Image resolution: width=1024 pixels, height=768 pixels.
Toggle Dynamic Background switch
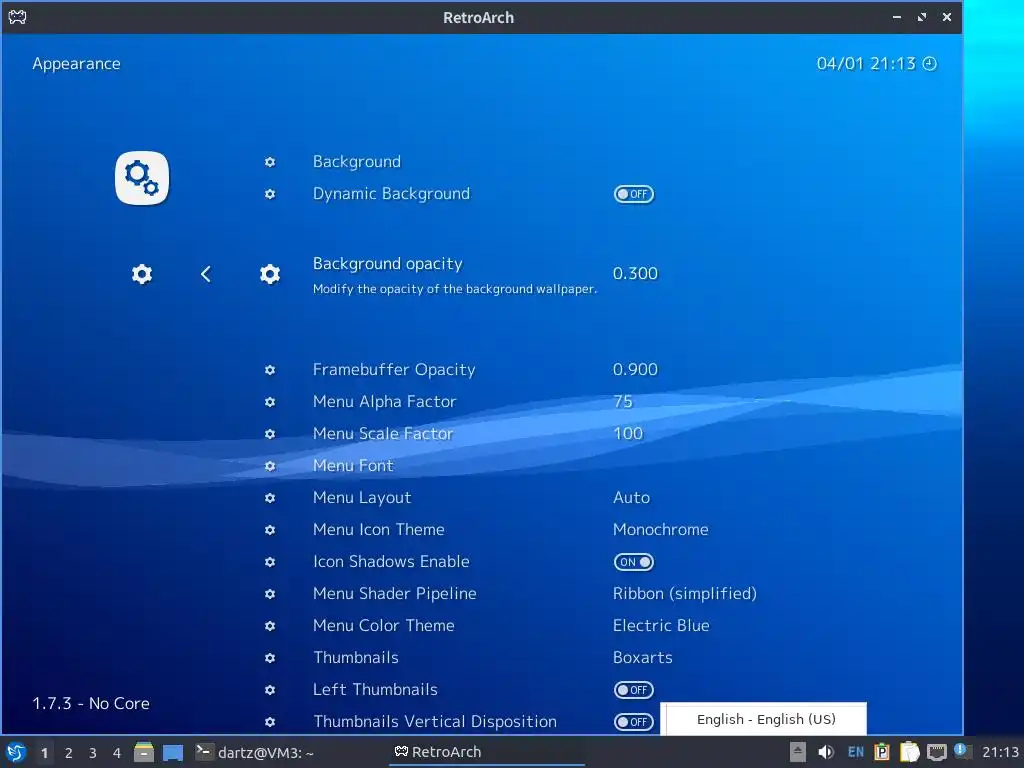click(633, 194)
